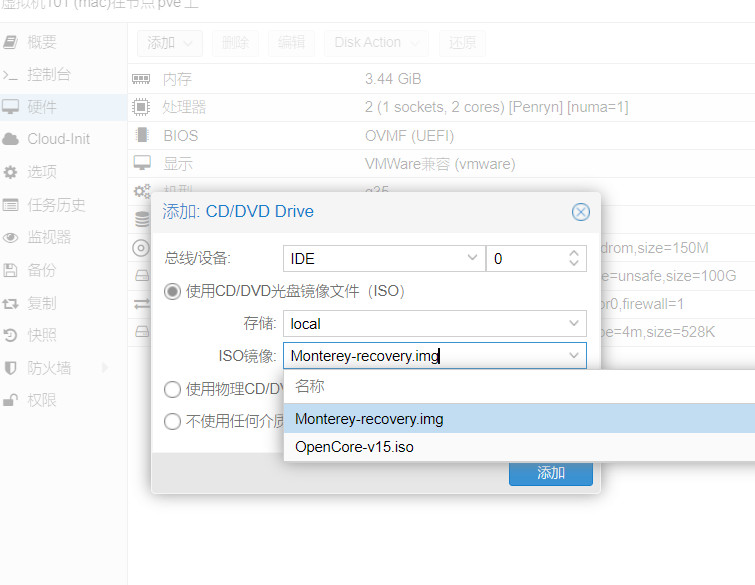Click the CD/DVD drive disc icon

141,248
